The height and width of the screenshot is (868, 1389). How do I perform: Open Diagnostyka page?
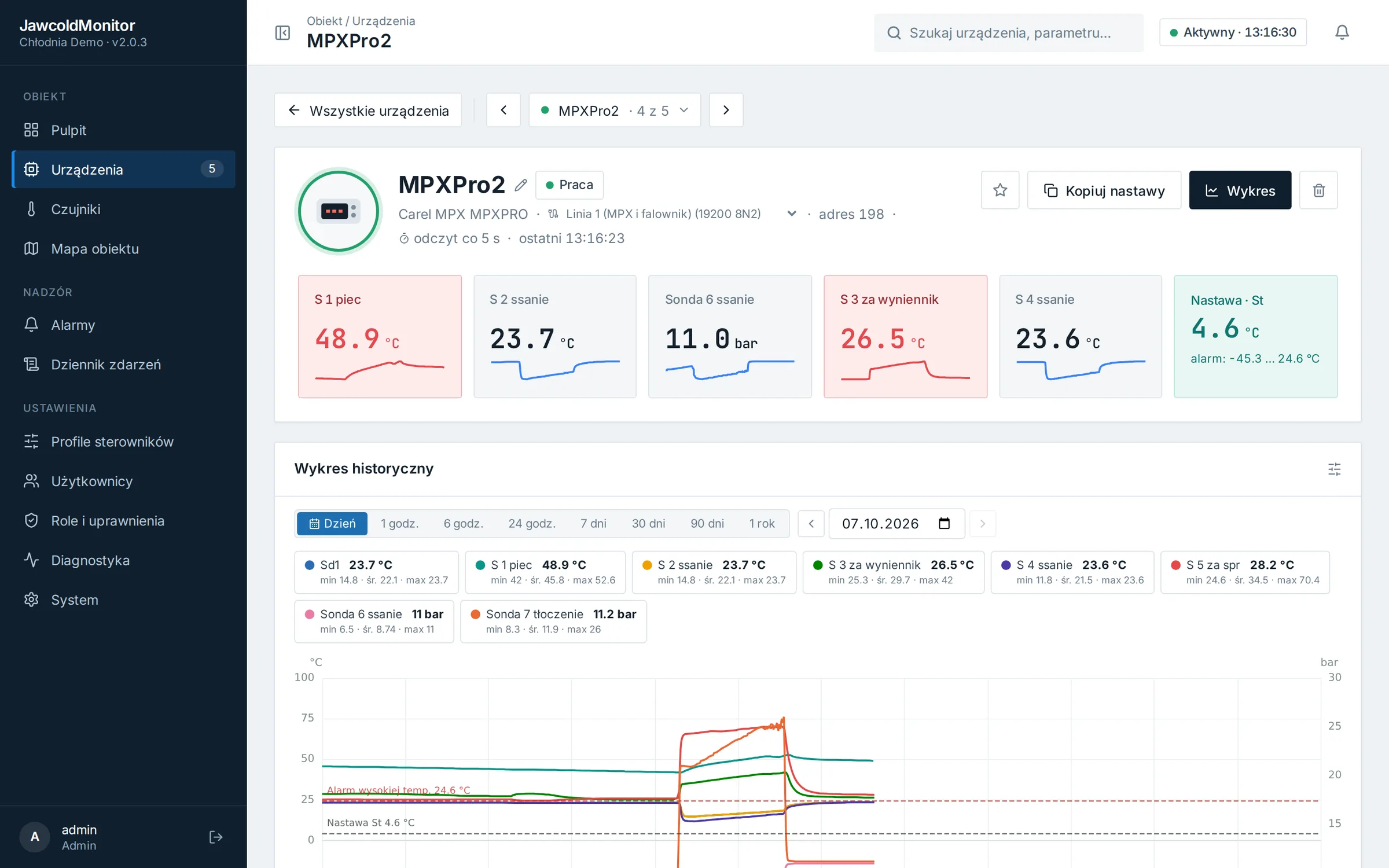click(x=123, y=560)
